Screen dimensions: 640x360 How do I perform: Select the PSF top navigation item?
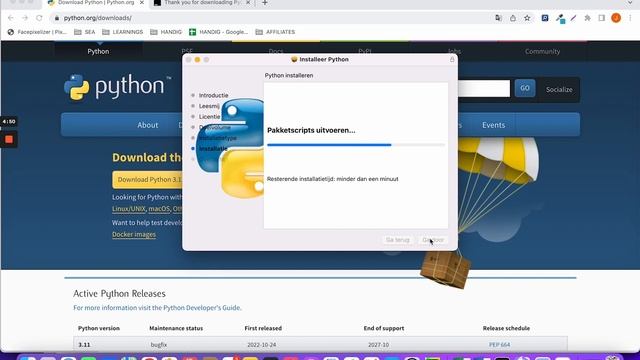click(187, 51)
